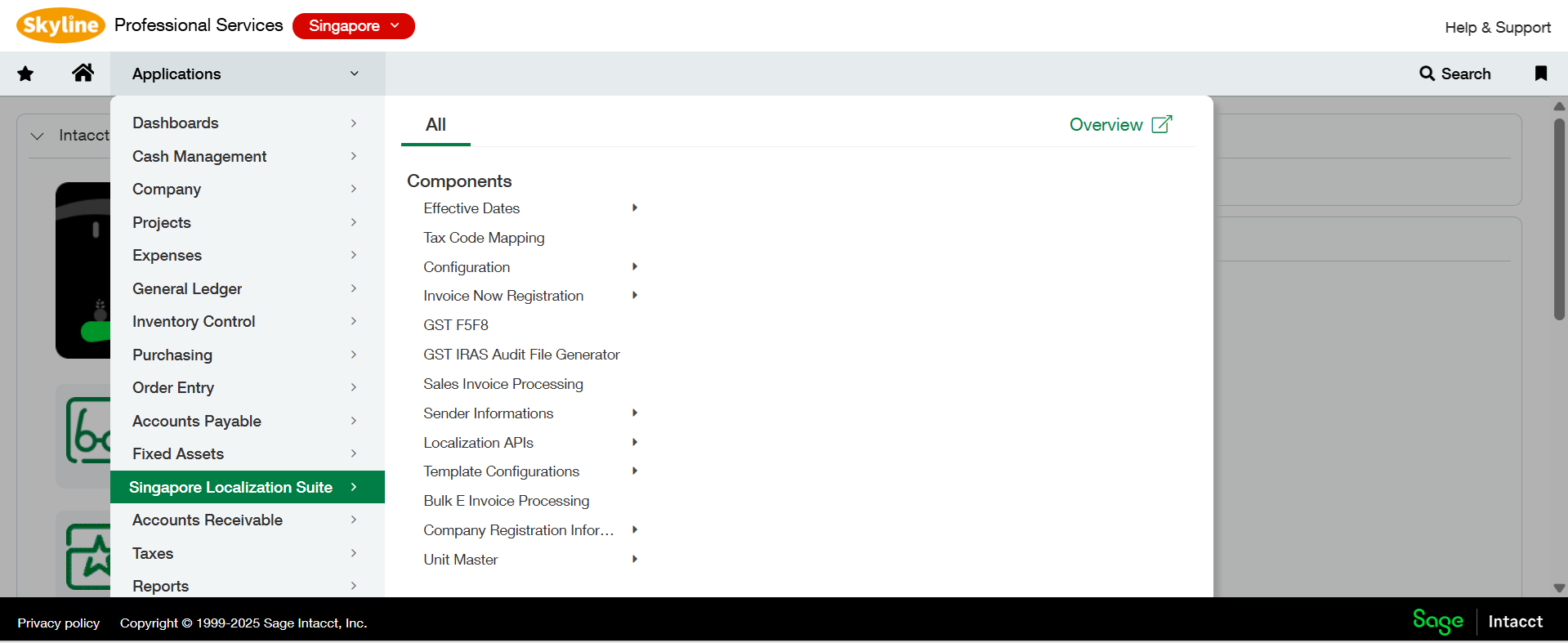1568x643 pixels.
Task: Go to the Home icon
Action: coord(83,73)
